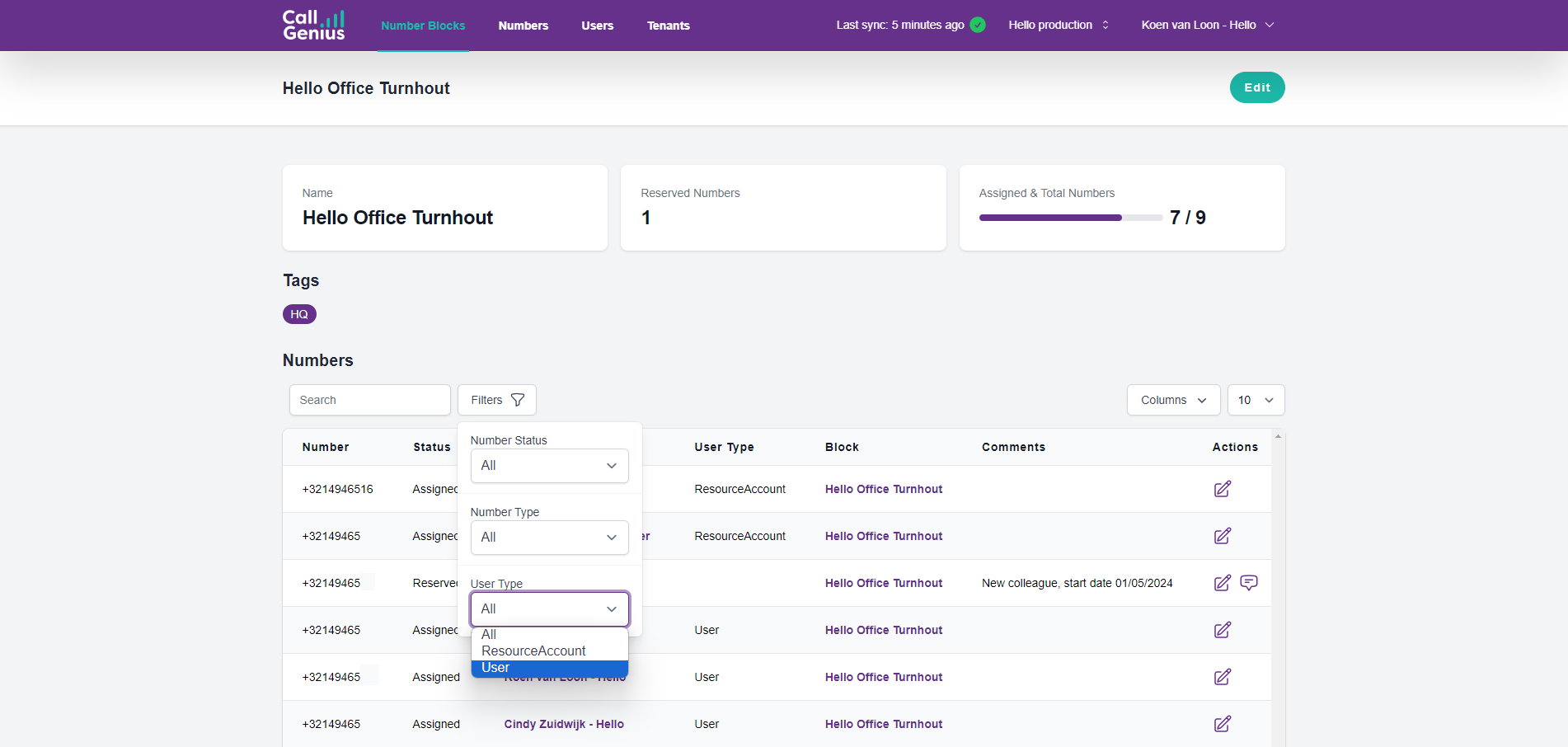Edit second row with ResourceAccount user type
The width and height of the screenshot is (1568, 747).
point(1223,536)
